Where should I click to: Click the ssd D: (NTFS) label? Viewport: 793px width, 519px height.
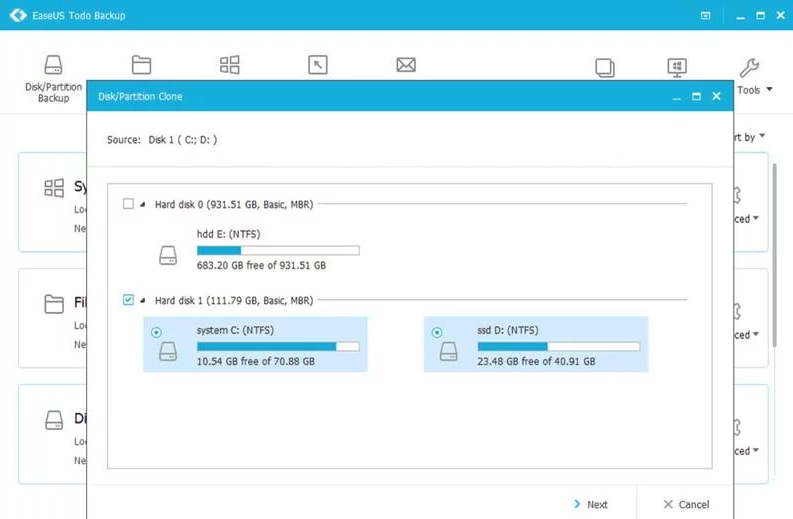(508, 330)
